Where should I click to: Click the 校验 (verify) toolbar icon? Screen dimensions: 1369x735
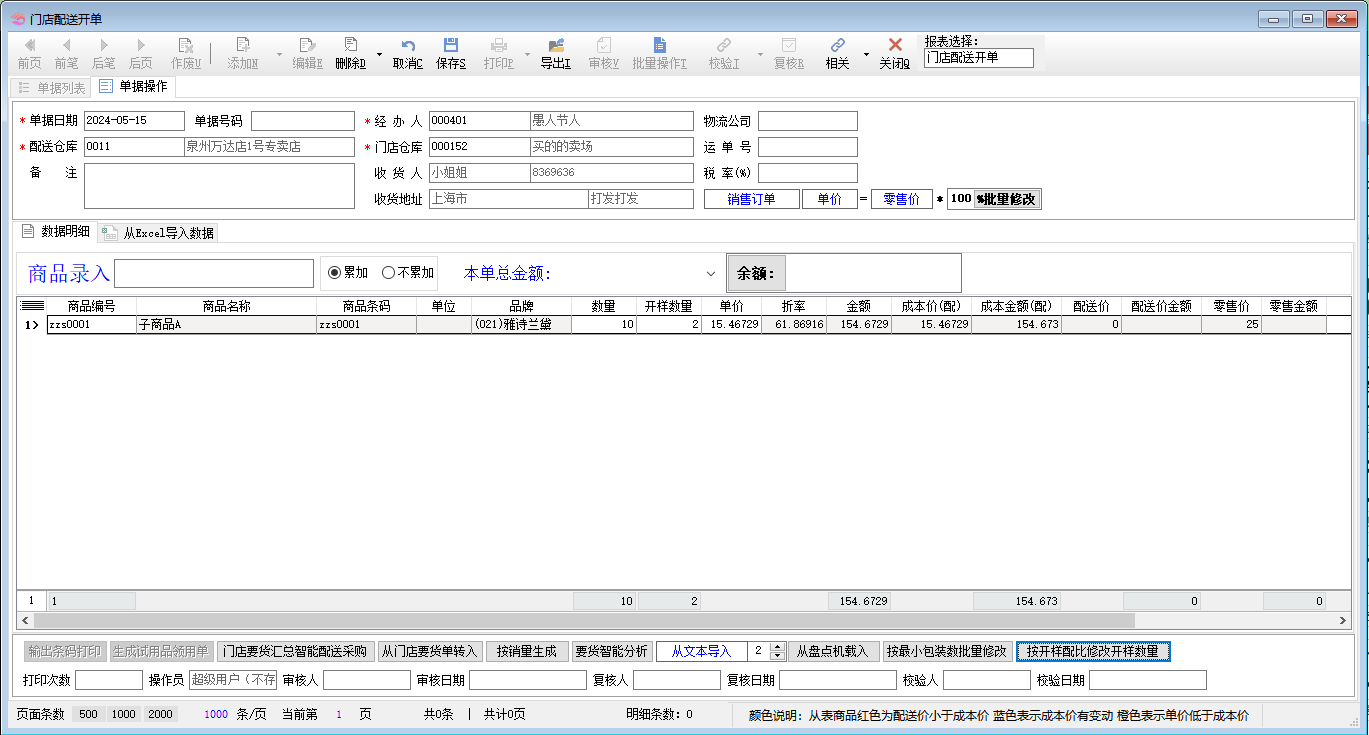724,45
